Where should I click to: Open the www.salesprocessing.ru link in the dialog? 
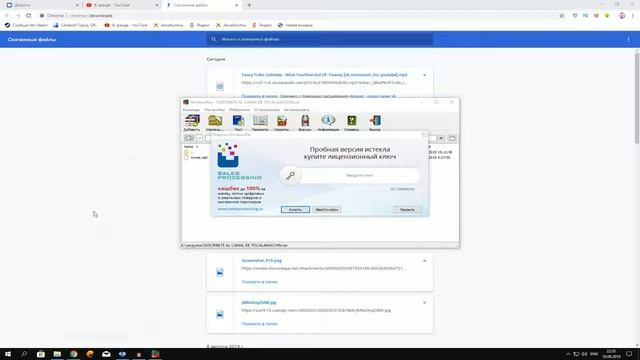[240, 209]
